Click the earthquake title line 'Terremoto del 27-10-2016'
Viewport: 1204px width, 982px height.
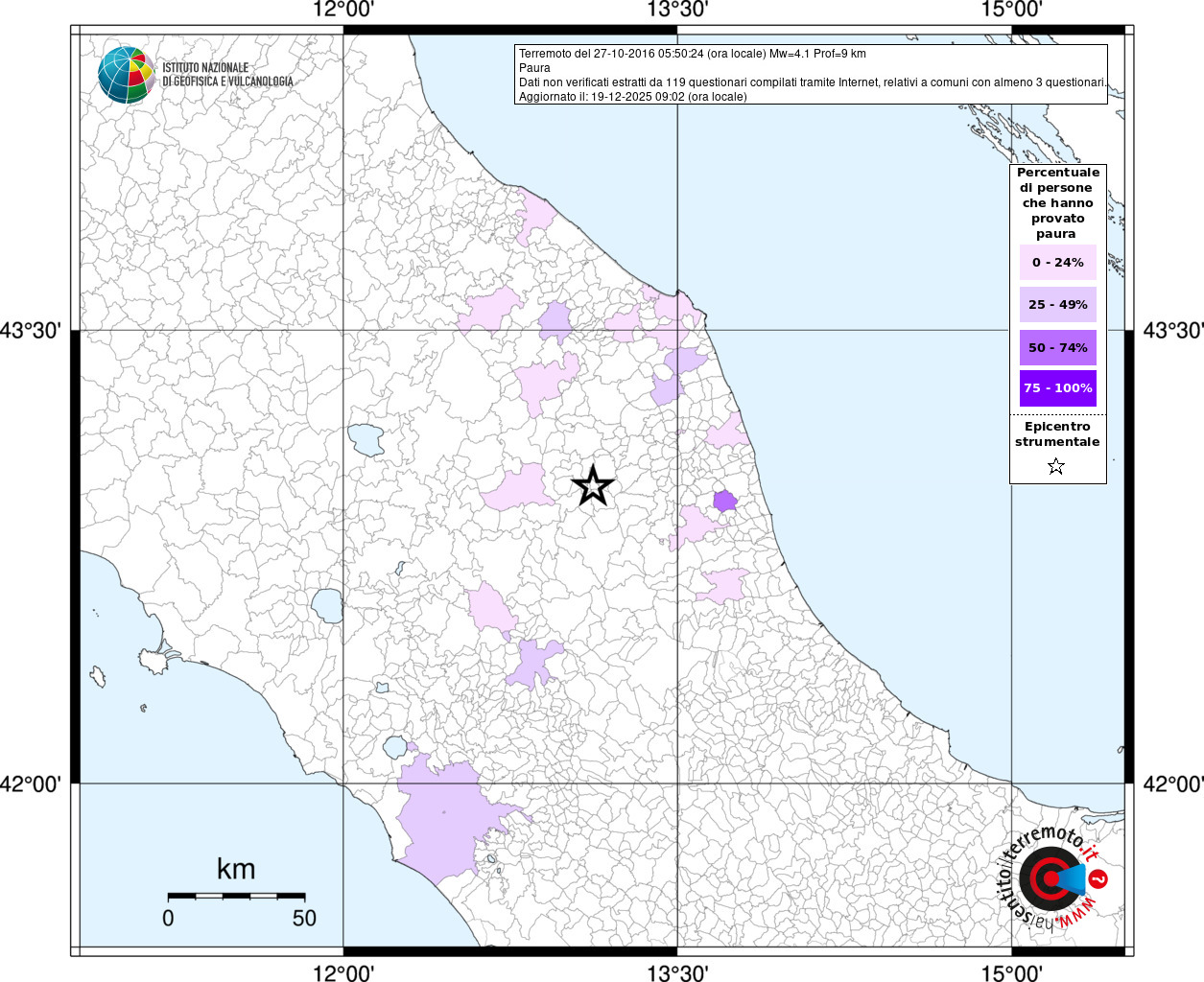692,54
